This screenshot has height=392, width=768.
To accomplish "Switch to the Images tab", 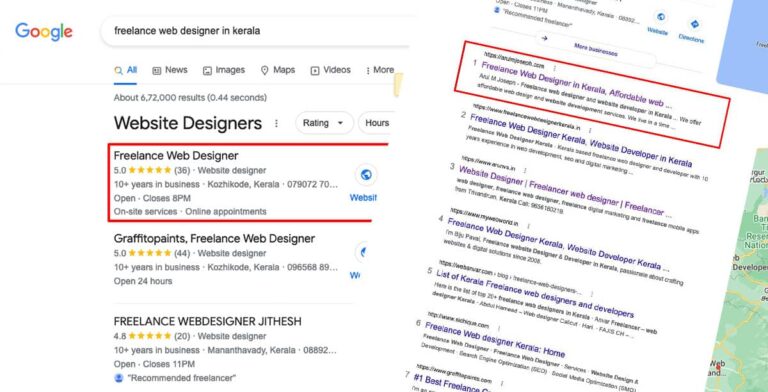I will click(224, 70).
